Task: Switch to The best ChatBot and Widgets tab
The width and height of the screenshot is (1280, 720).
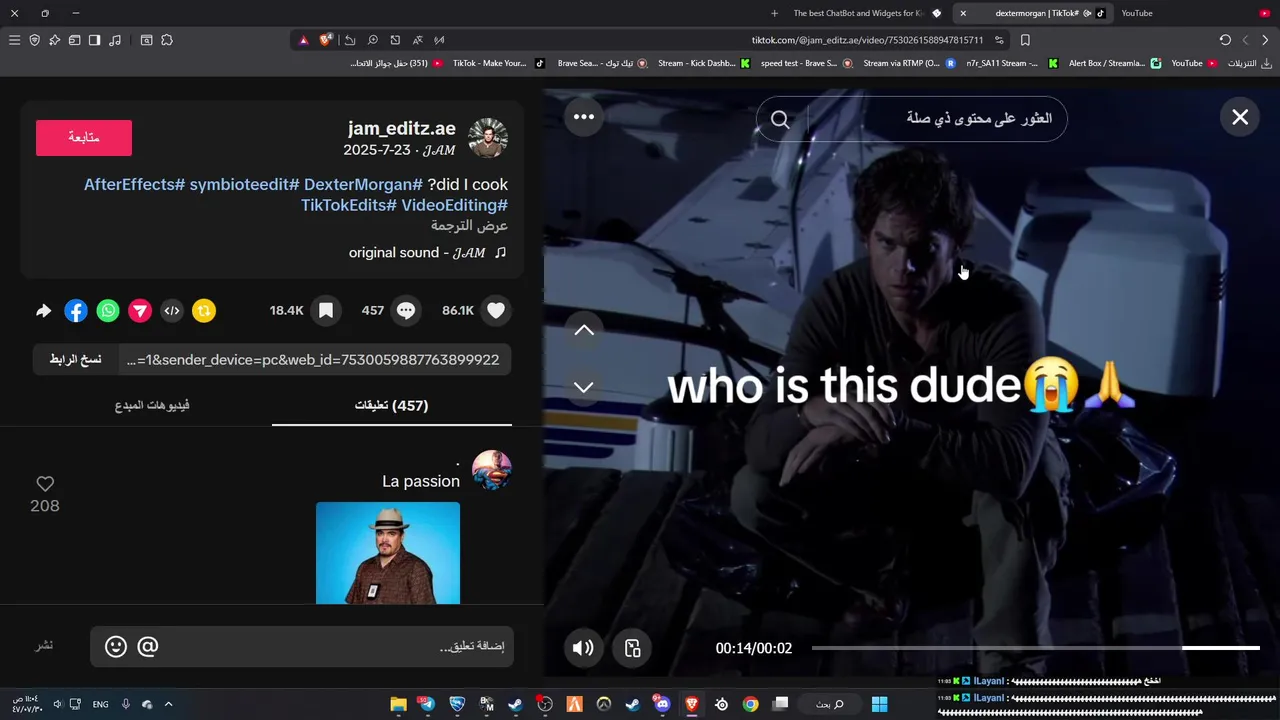Action: pyautogui.click(x=866, y=13)
